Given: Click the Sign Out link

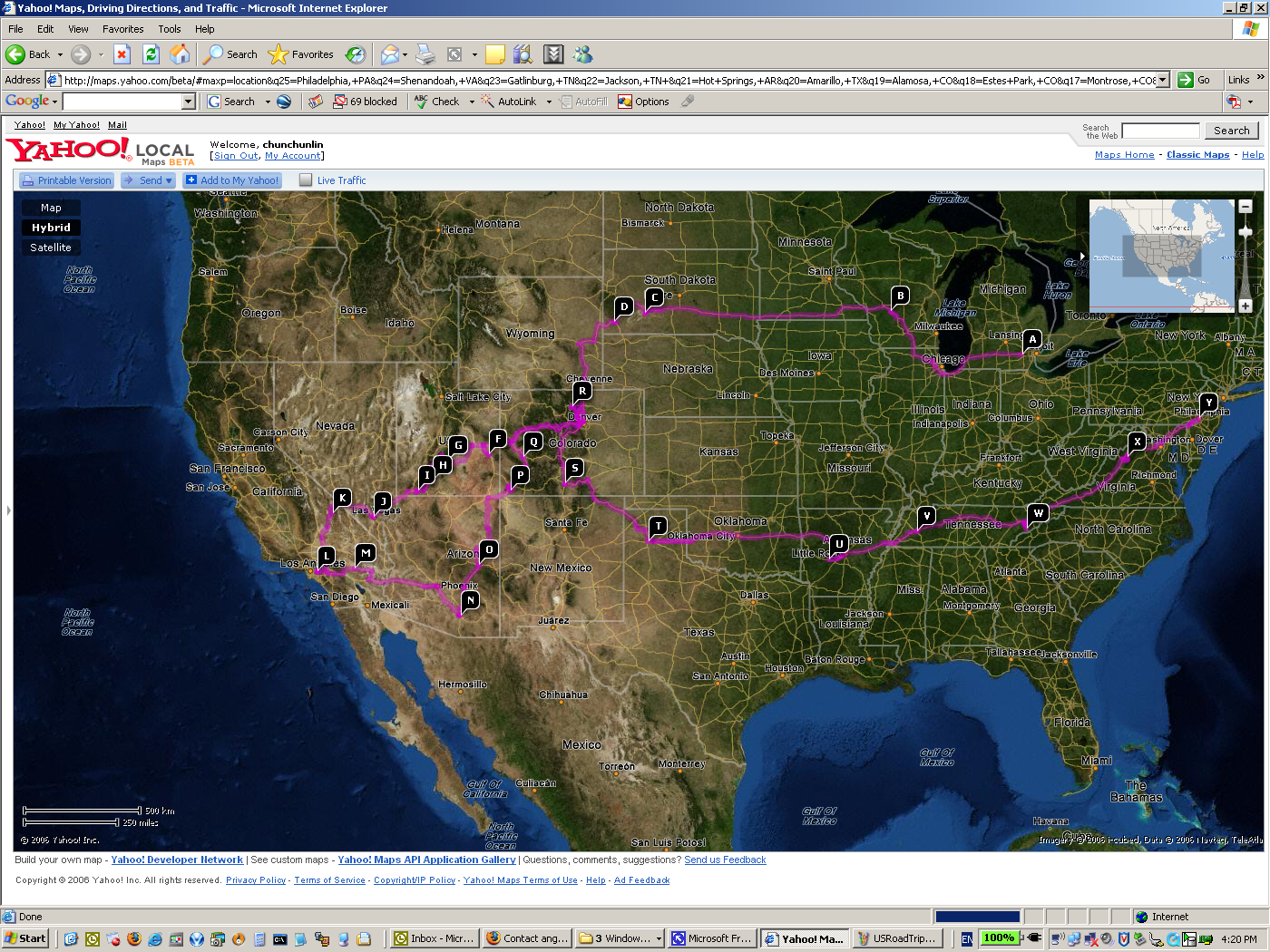Looking at the screenshot, I should [236, 156].
